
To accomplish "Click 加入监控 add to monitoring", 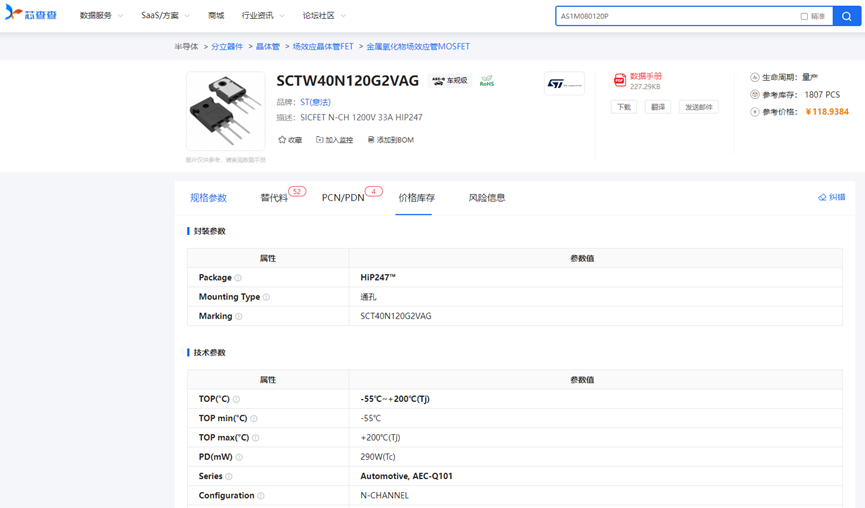I will click(x=334, y=140).
